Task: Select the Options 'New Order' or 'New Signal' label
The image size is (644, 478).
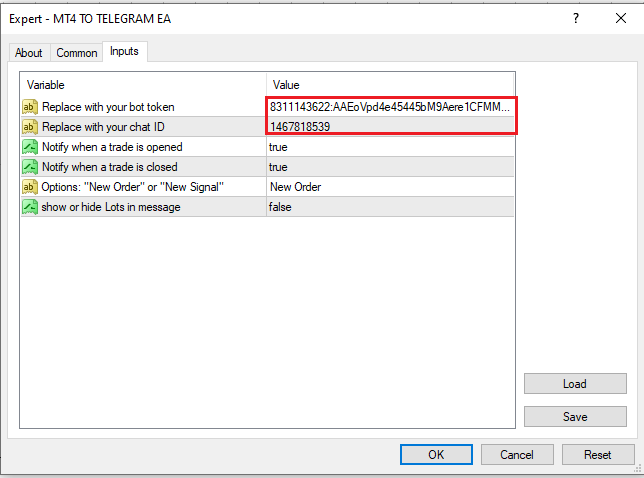Action: (133, 187)
